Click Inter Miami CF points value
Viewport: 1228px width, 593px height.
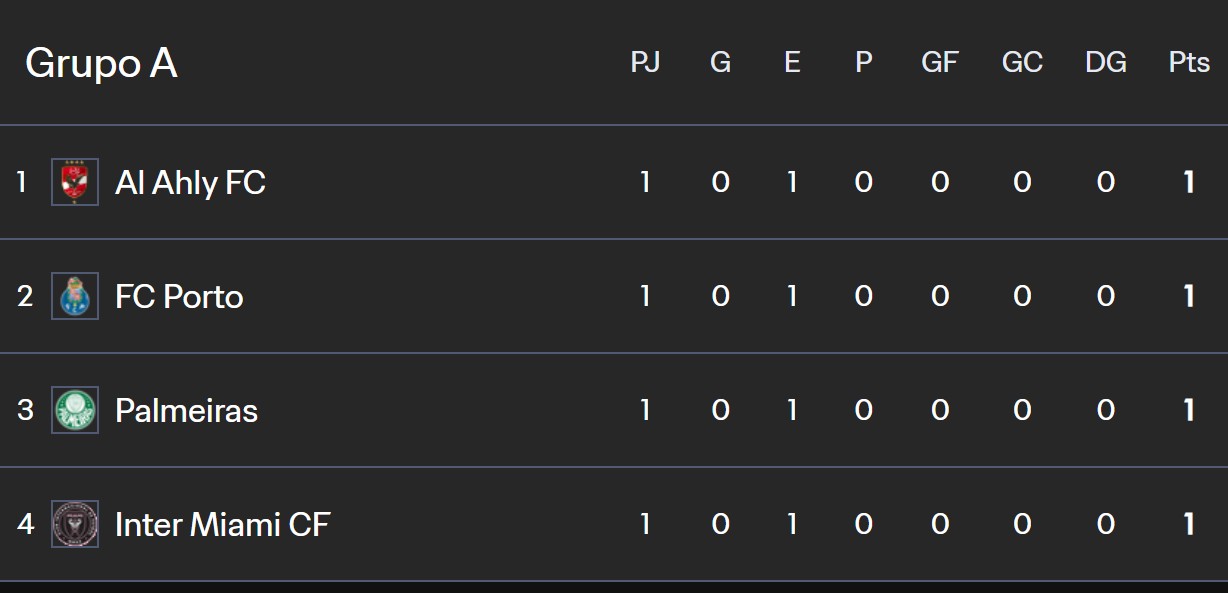[x=1189, y=524]
